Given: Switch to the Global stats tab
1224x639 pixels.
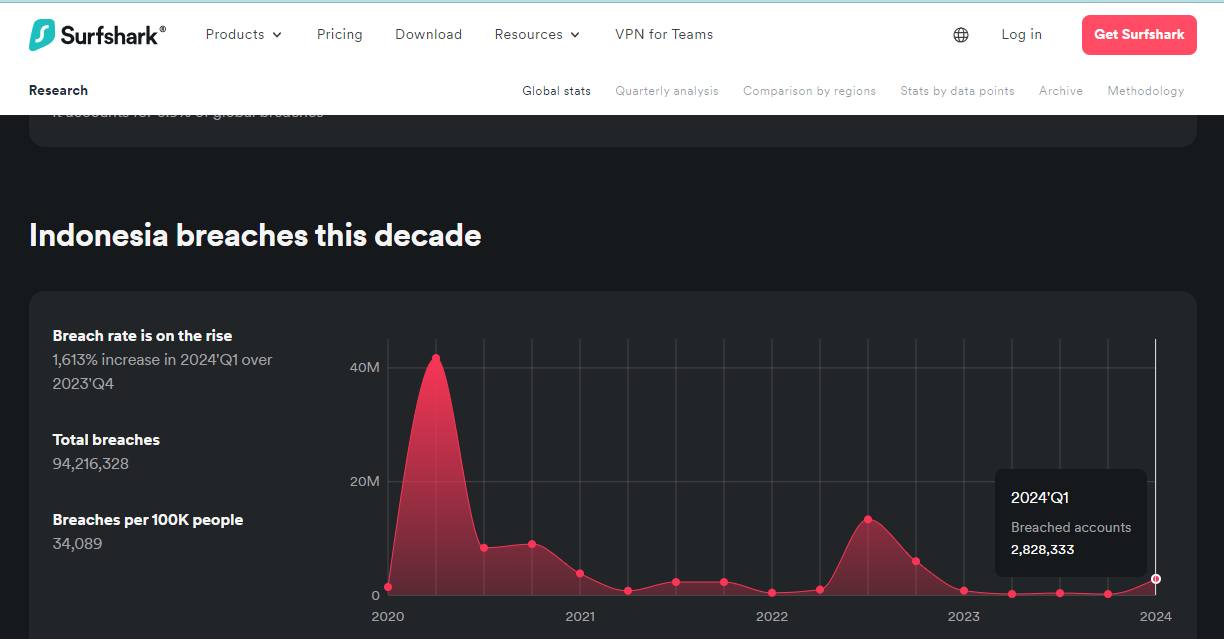Looking at the screenshot, I should pos(556,91).
